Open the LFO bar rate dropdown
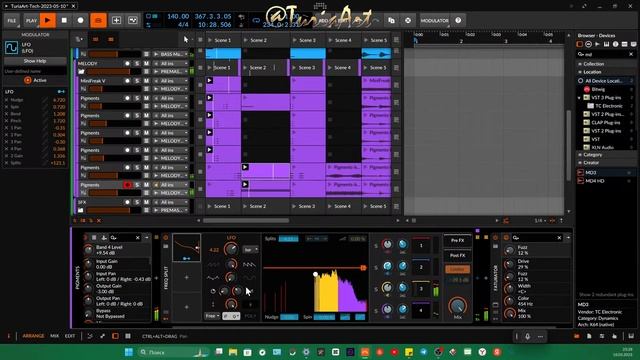Screen dimensions: 640x360 pos(251,249)
